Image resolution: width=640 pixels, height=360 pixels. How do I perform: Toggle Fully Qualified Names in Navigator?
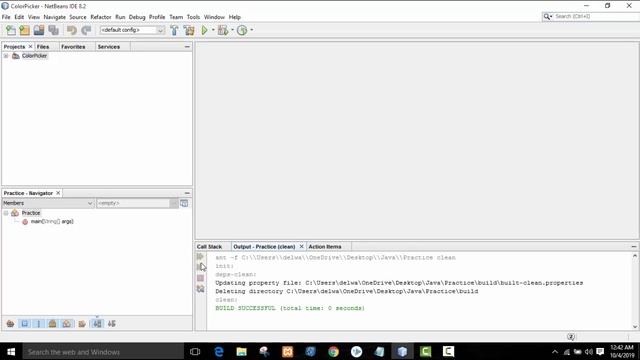pos(82,324)
